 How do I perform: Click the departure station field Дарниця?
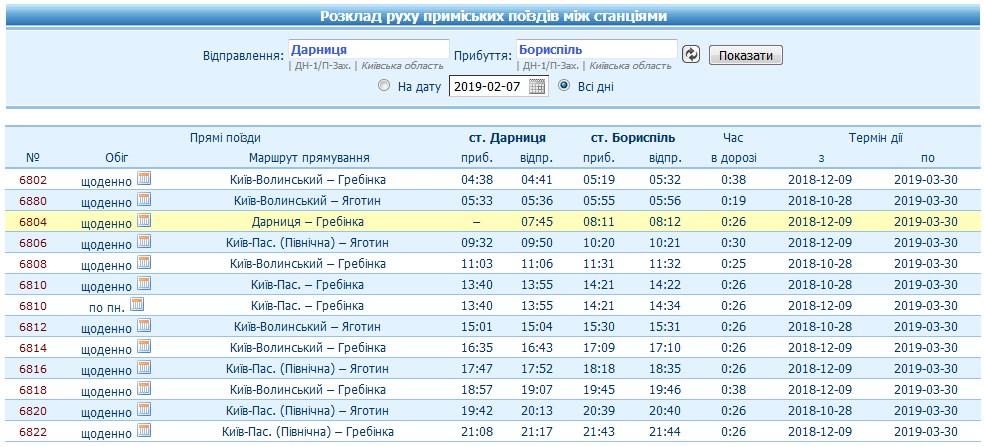[369, 50]
